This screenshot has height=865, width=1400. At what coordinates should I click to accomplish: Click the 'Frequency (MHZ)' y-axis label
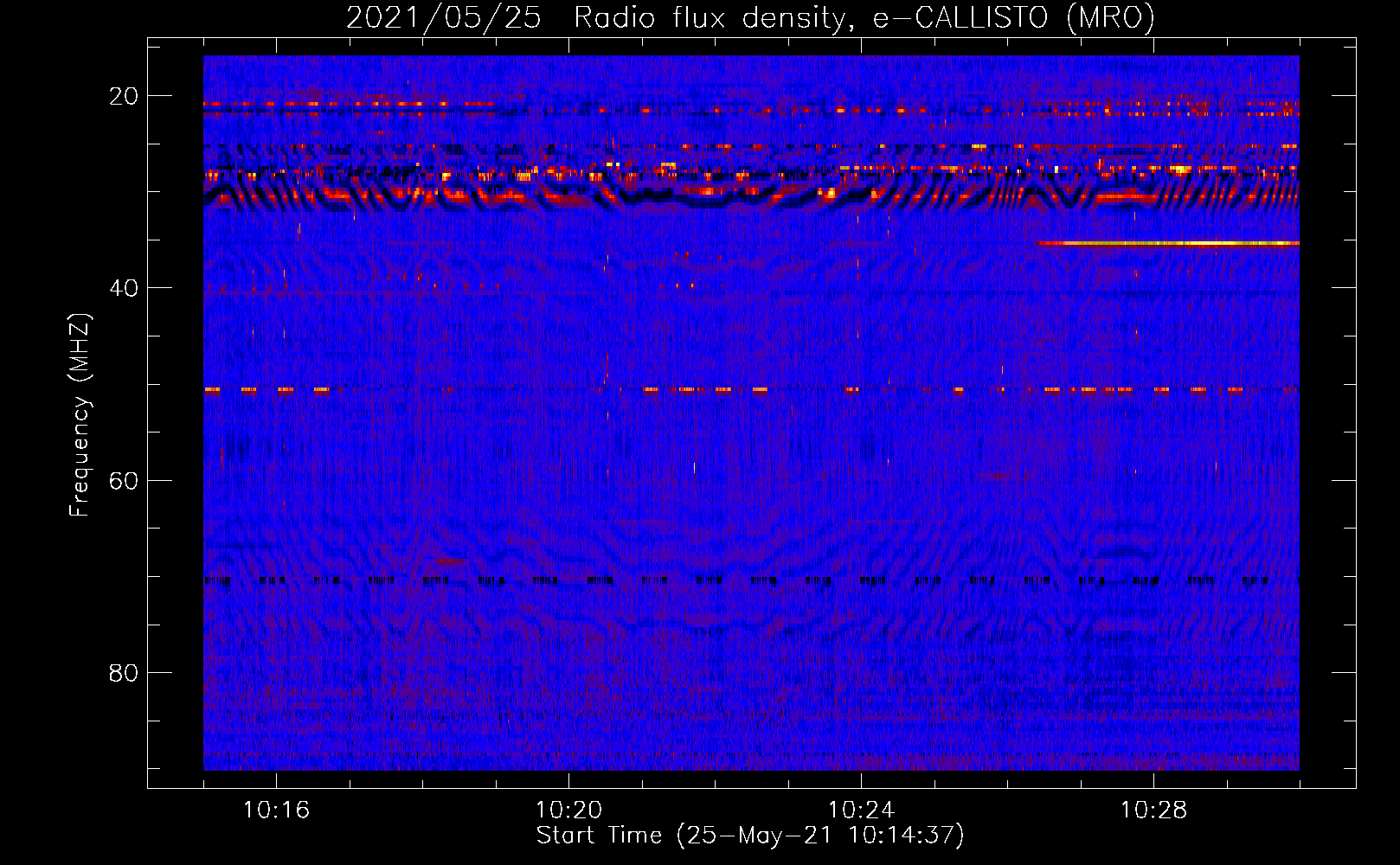click(x=79, y=415)
